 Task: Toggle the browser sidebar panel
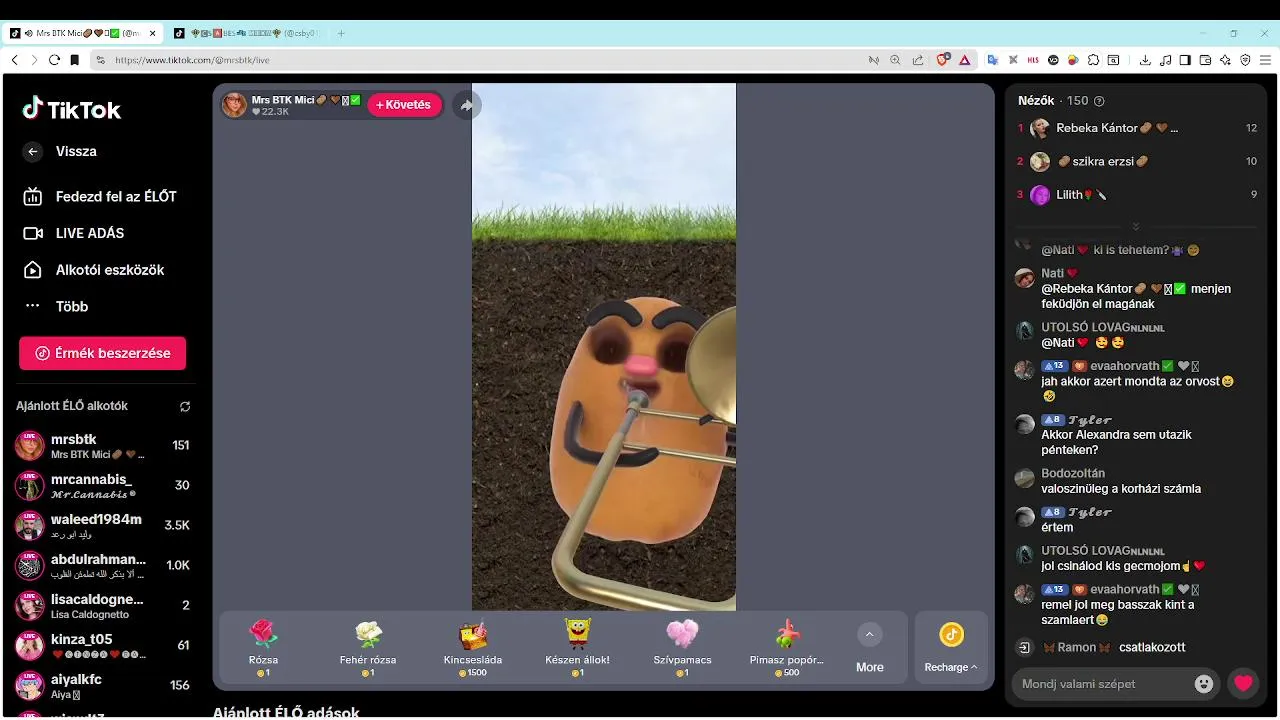point(1185,60)
